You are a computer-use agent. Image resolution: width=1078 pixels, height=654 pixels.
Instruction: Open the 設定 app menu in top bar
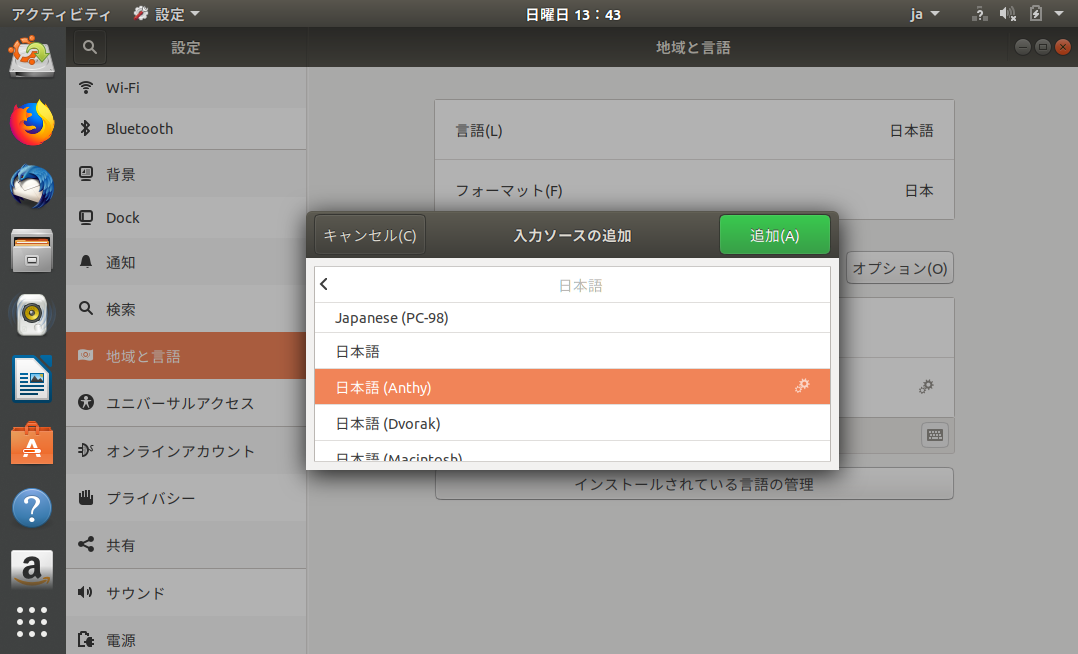coord(166,14)
